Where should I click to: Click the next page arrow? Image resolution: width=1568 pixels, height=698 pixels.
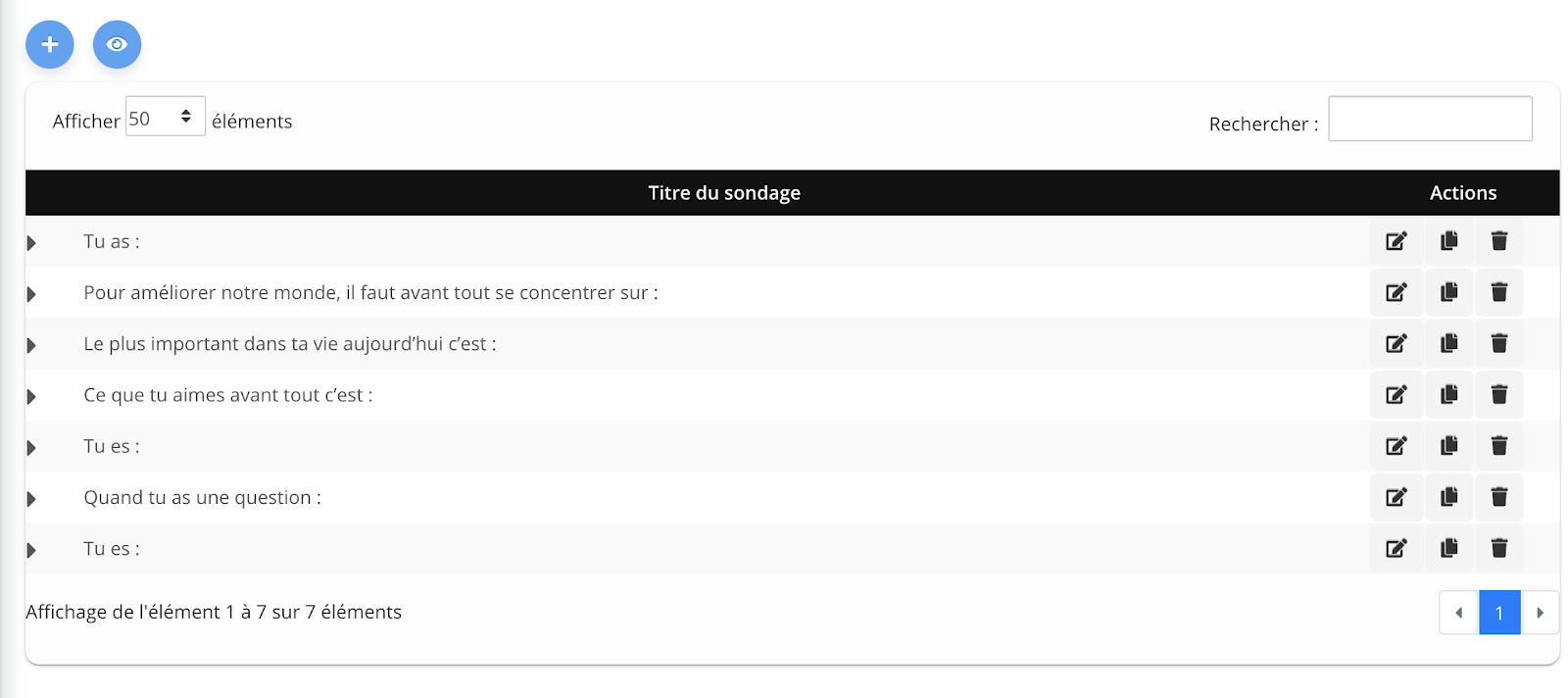pos(1540,613)
